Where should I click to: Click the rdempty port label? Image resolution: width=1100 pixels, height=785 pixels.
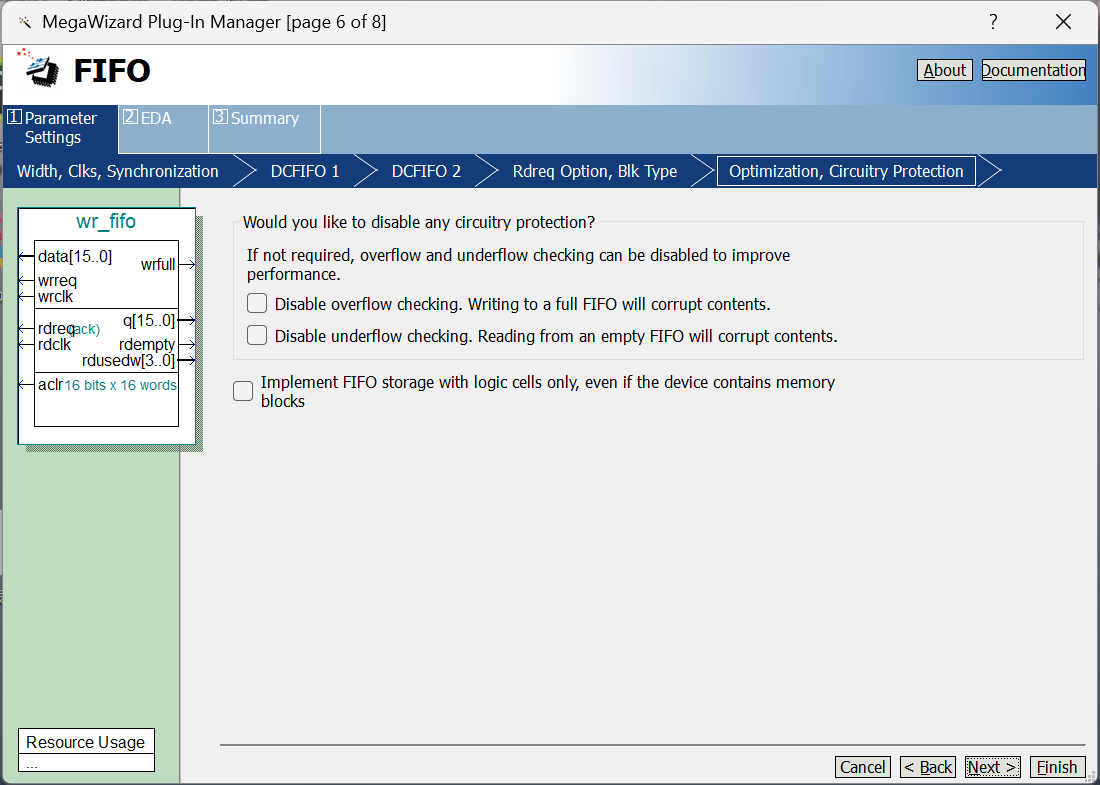coord(147,344)
